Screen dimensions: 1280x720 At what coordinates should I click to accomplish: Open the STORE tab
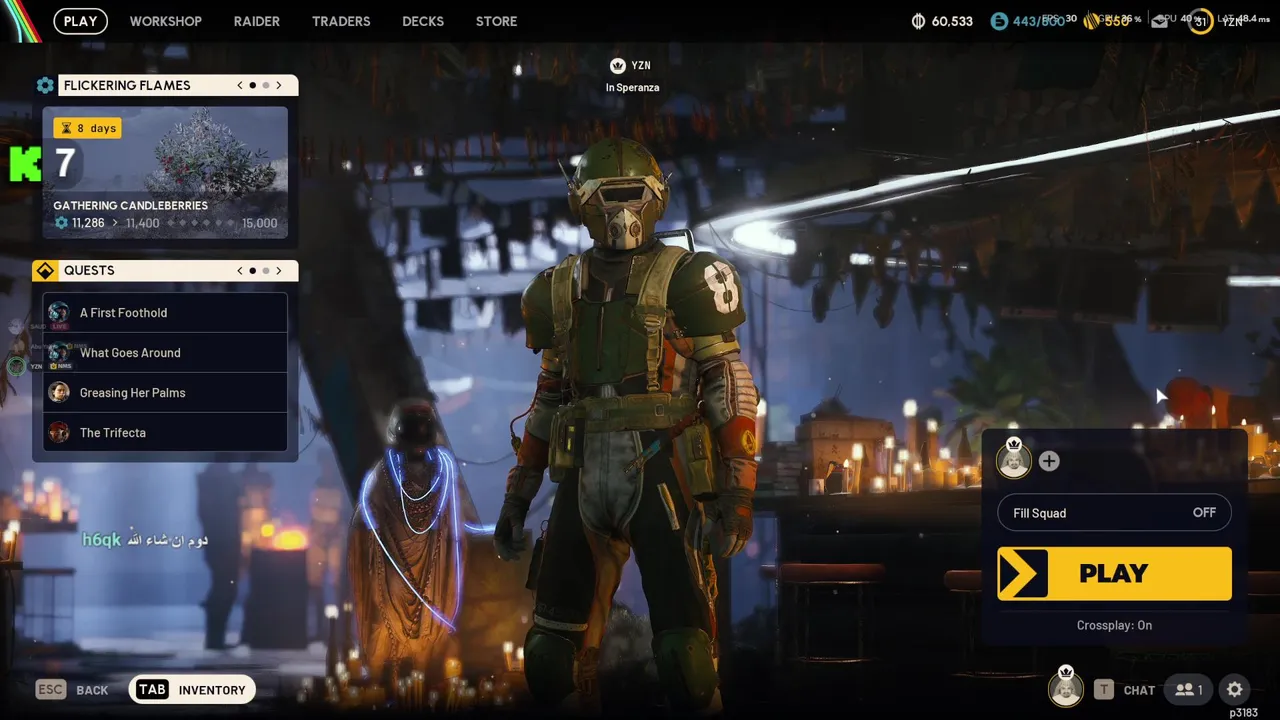[497, 21]
